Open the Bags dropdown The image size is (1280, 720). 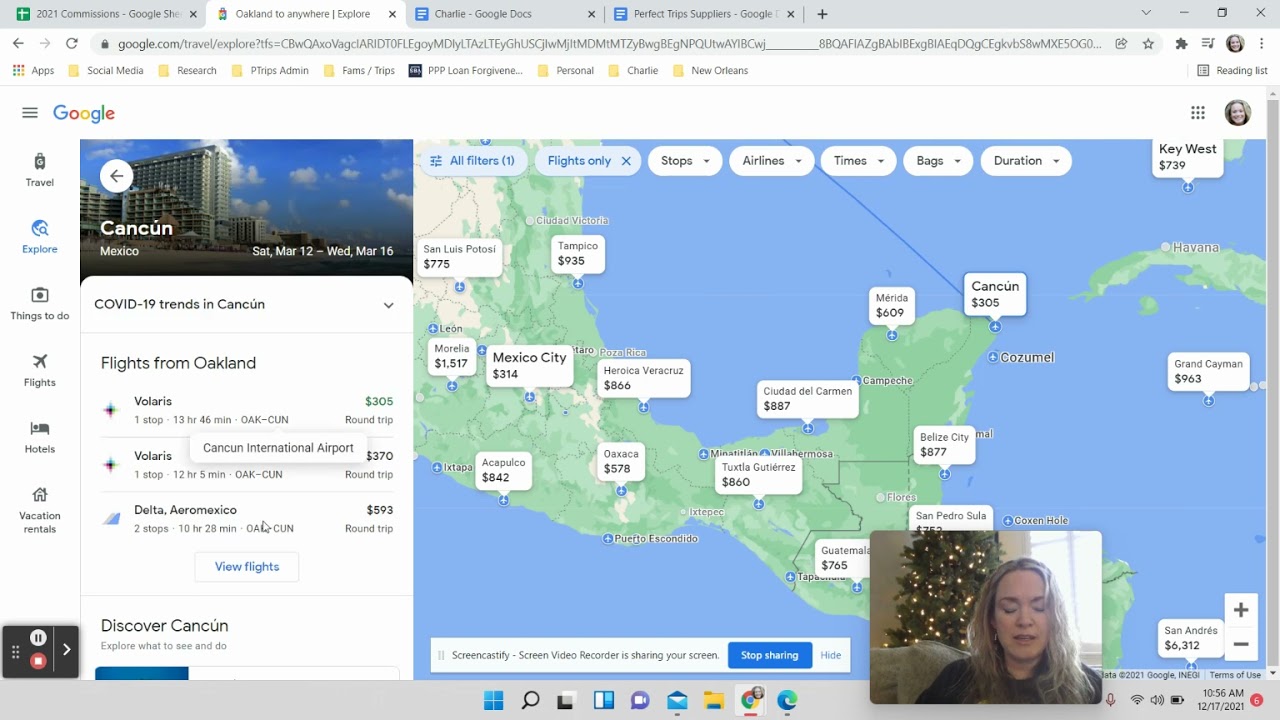[x=938, y=161]
